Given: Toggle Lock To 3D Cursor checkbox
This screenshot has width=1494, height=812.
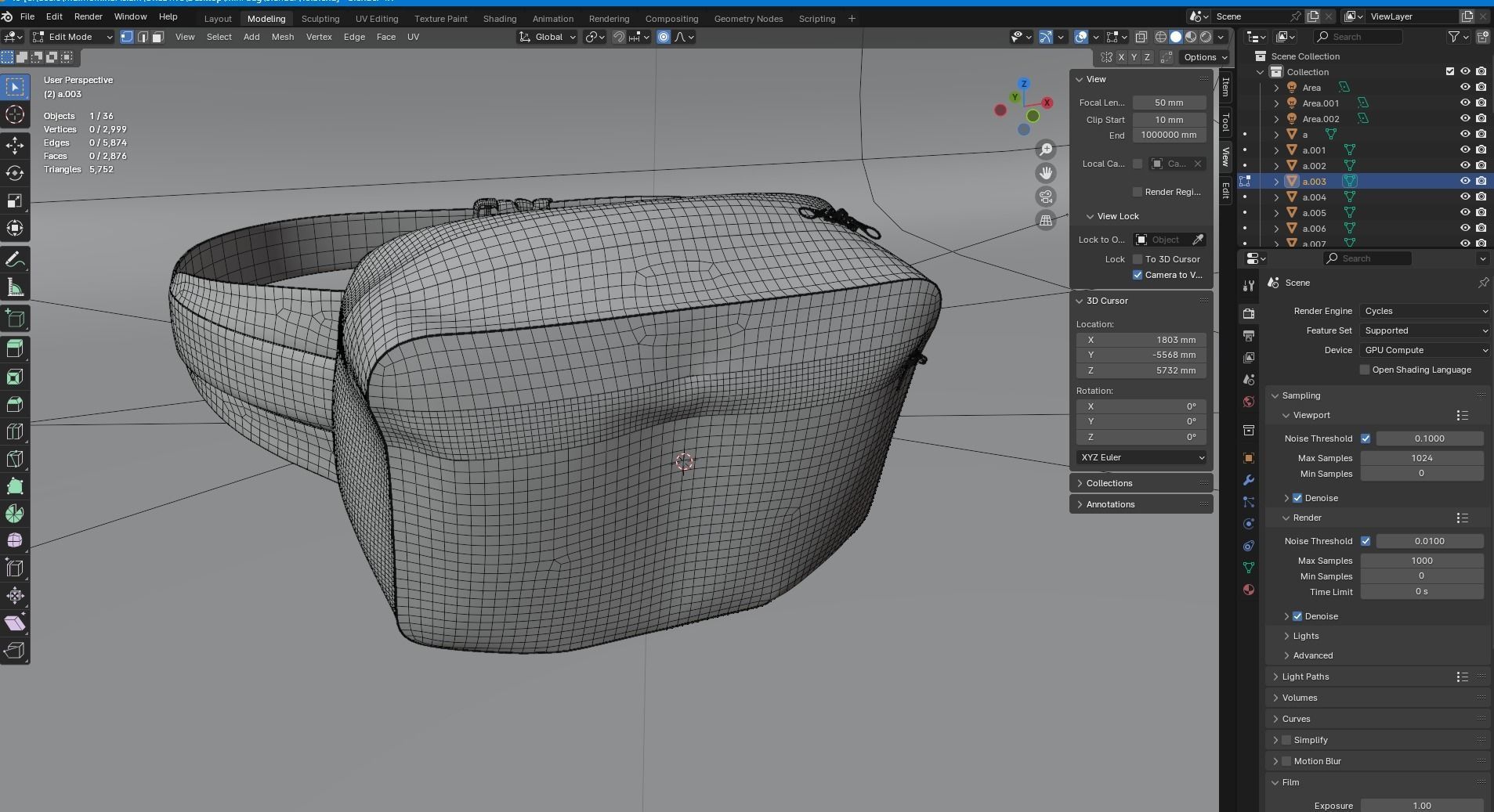Looking at the screenshot, I should [x=1138, y=259].
